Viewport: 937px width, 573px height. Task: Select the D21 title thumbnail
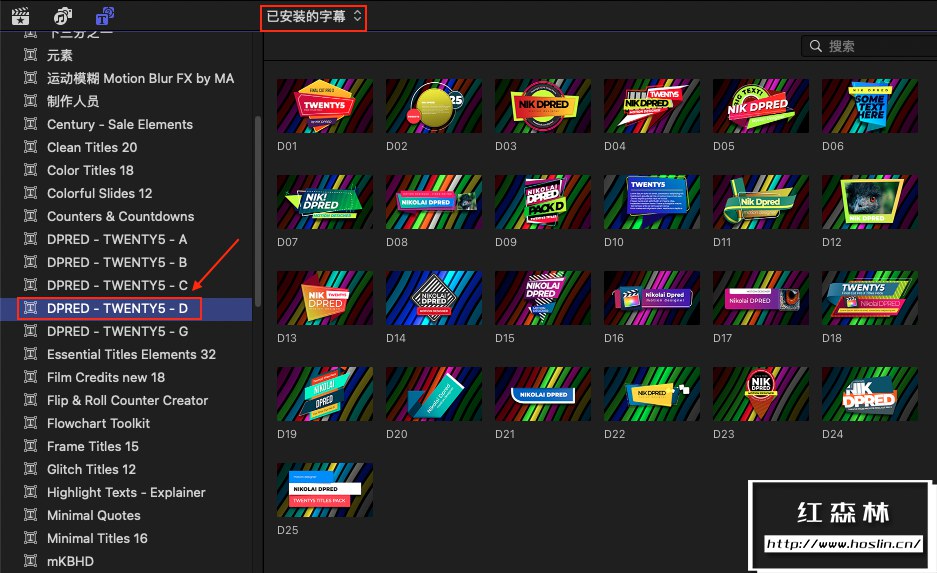click(543, 394)
